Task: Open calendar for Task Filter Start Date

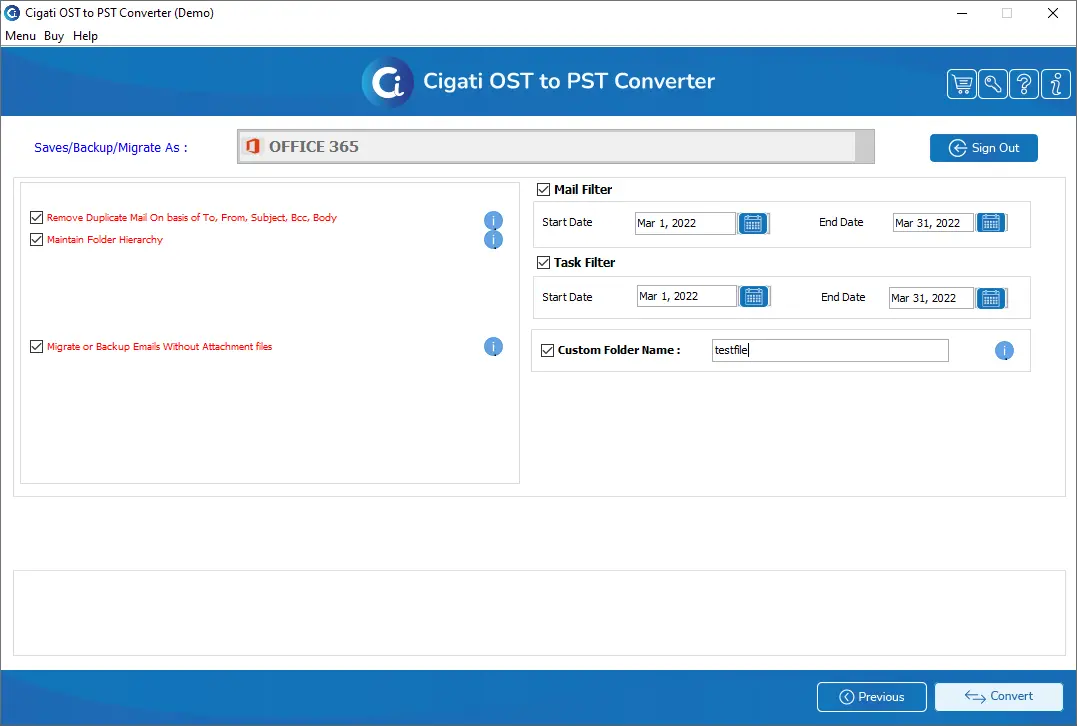Action: [754, 296]
